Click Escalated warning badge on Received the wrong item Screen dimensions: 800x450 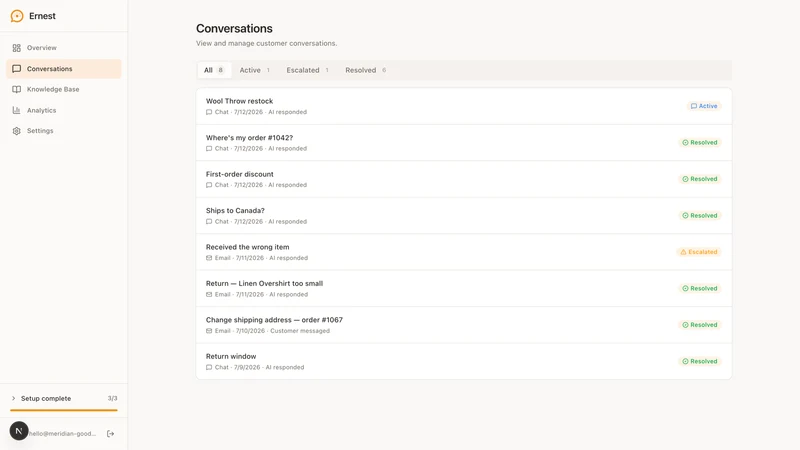[x=698, y=252]
